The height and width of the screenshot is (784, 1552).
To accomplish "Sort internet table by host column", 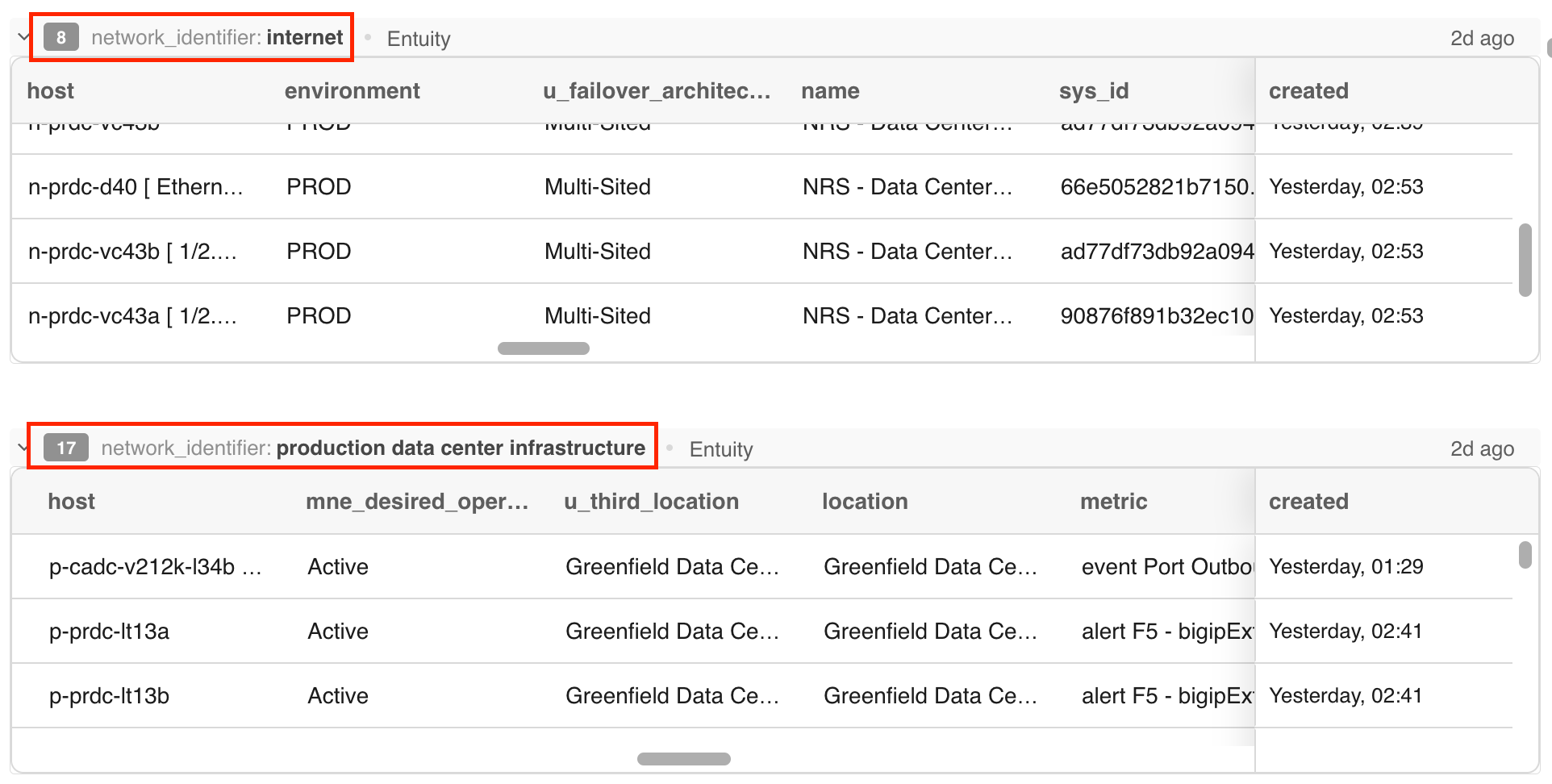I will tap(51, 91).
